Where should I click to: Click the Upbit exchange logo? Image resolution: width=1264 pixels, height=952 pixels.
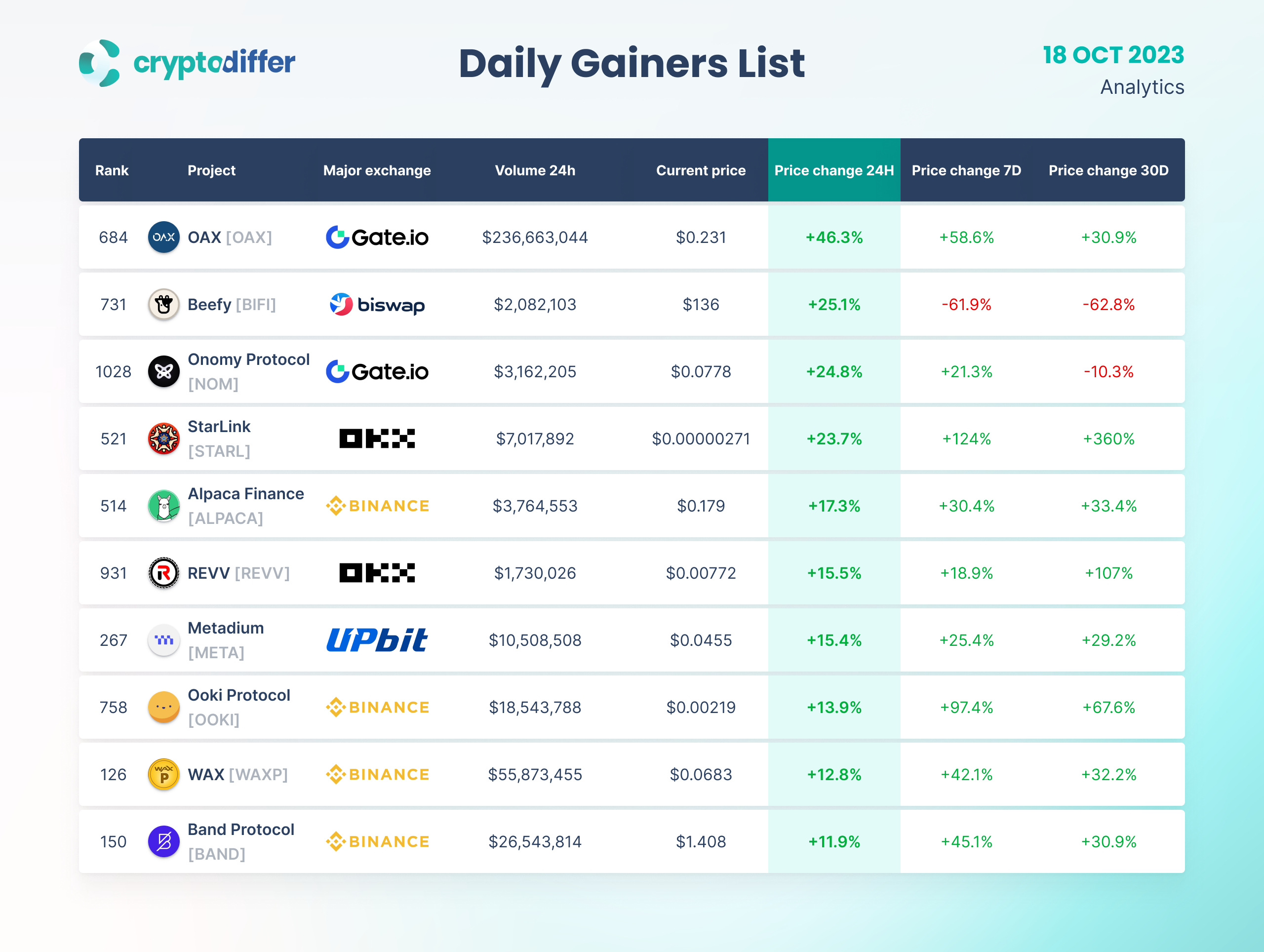point(377,640)
